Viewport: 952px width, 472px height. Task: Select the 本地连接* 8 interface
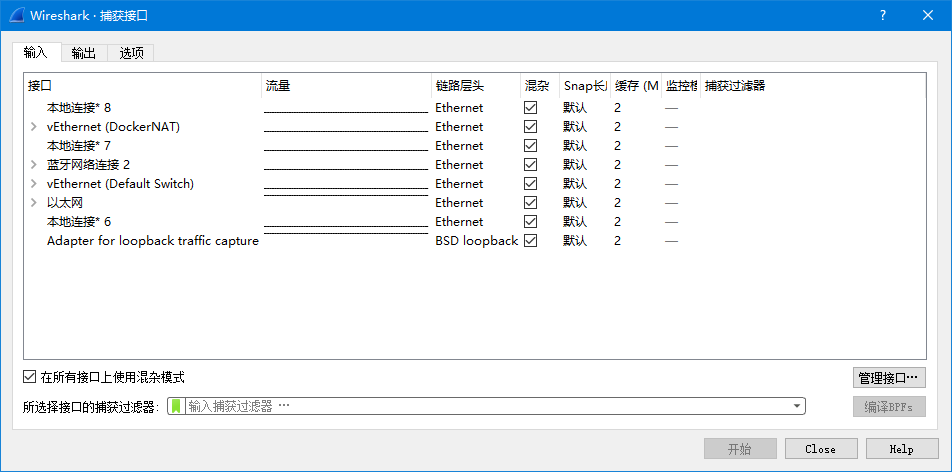(79, 108)
